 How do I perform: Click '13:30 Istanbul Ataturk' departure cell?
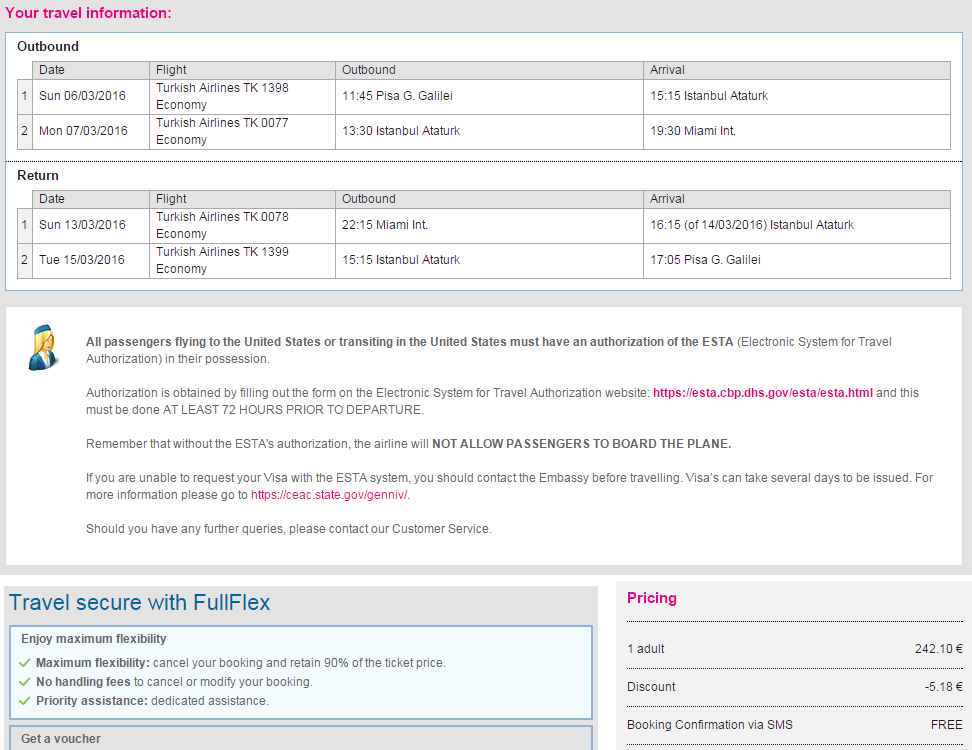(x=489, y=131)
